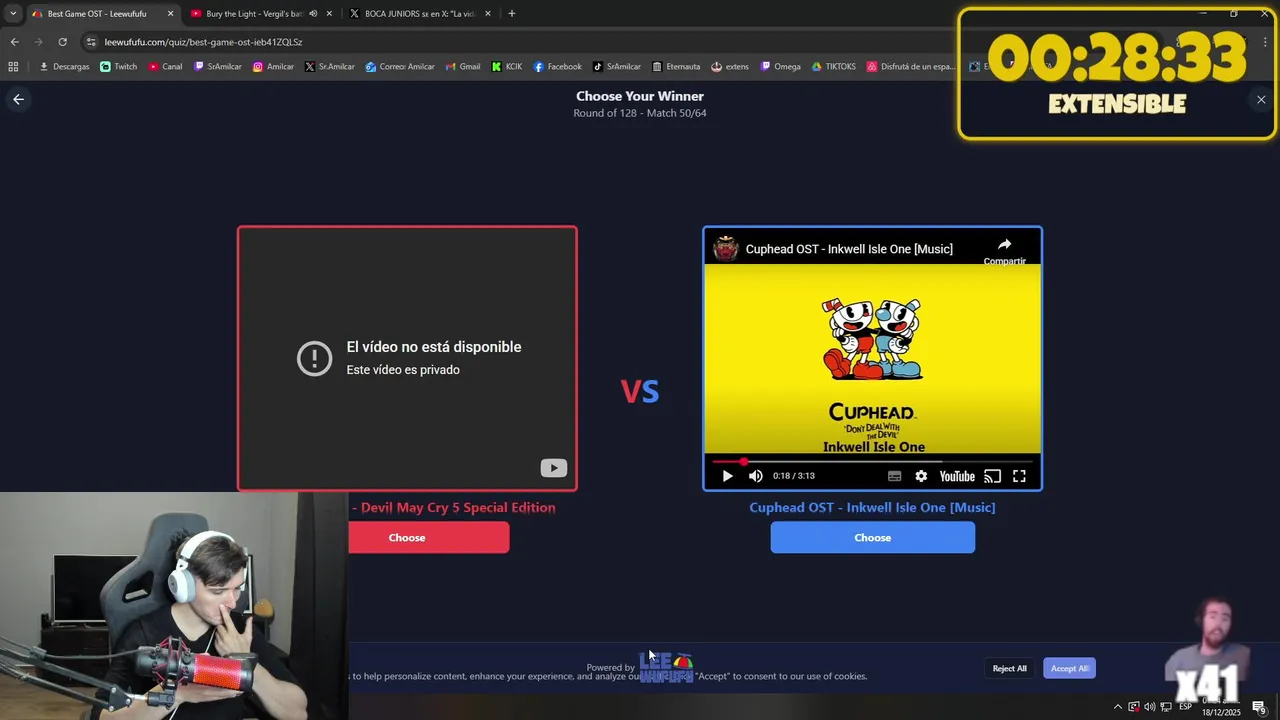Open the Omega bookmark
The image size is (1280, 720).
(x=781, y=67)
